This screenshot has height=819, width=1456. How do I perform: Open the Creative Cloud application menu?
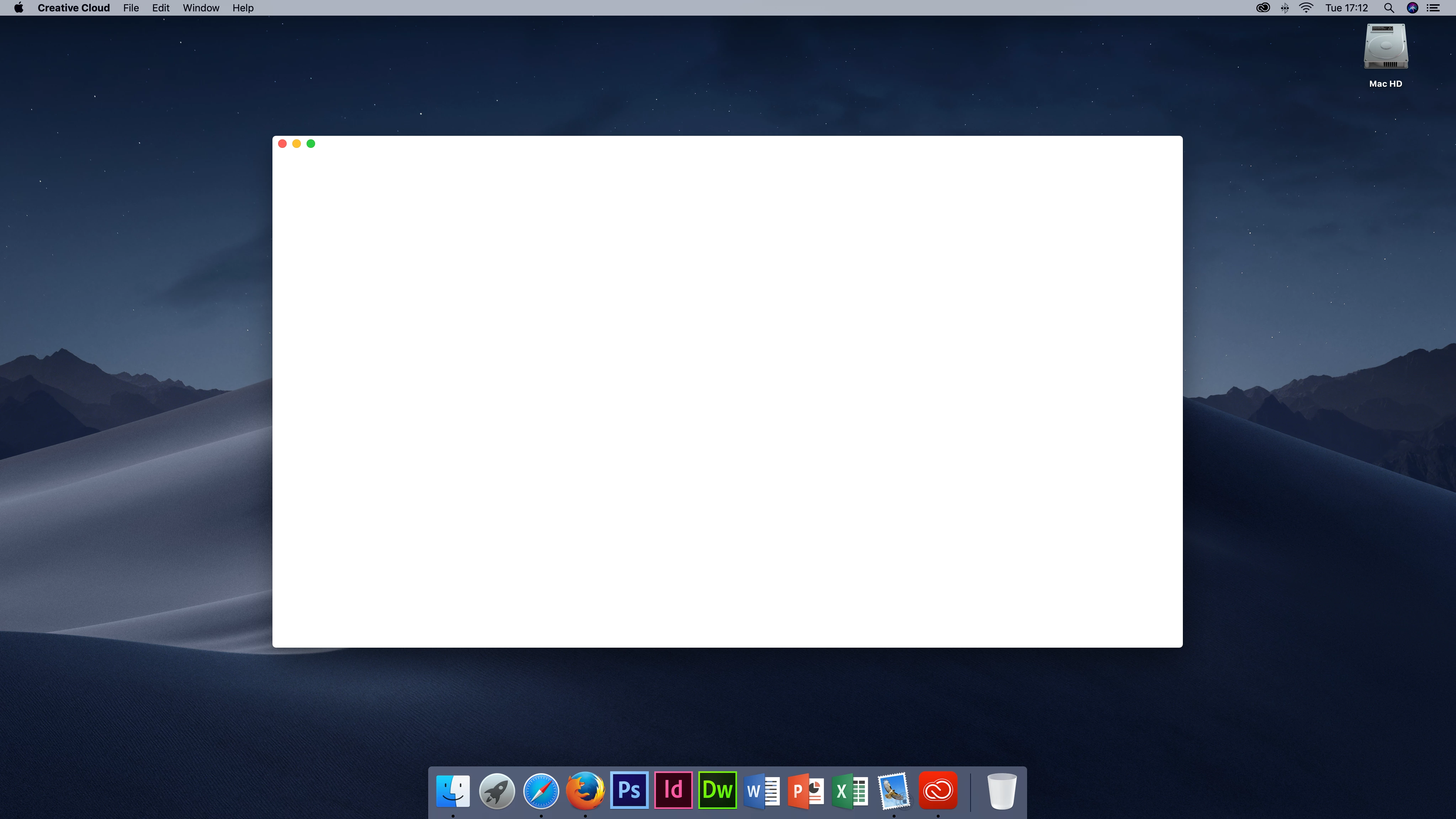tap(74, 8)
